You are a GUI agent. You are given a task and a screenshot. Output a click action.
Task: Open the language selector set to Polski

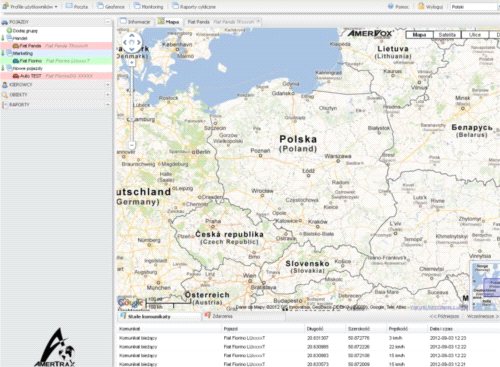coord(473,7)
